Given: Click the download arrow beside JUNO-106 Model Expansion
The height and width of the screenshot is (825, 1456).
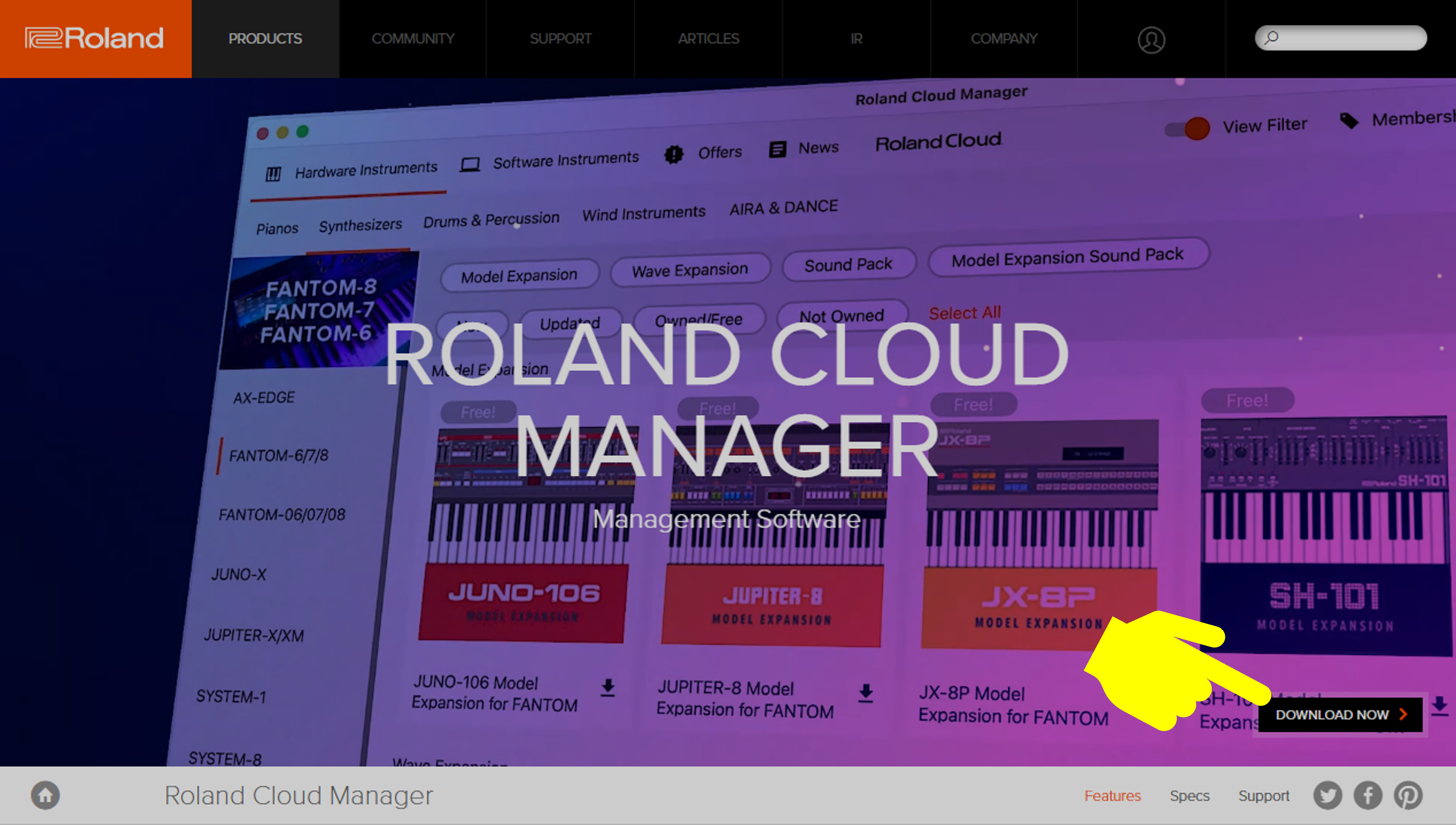Looking at the screenshot, I should pos(608,687).
